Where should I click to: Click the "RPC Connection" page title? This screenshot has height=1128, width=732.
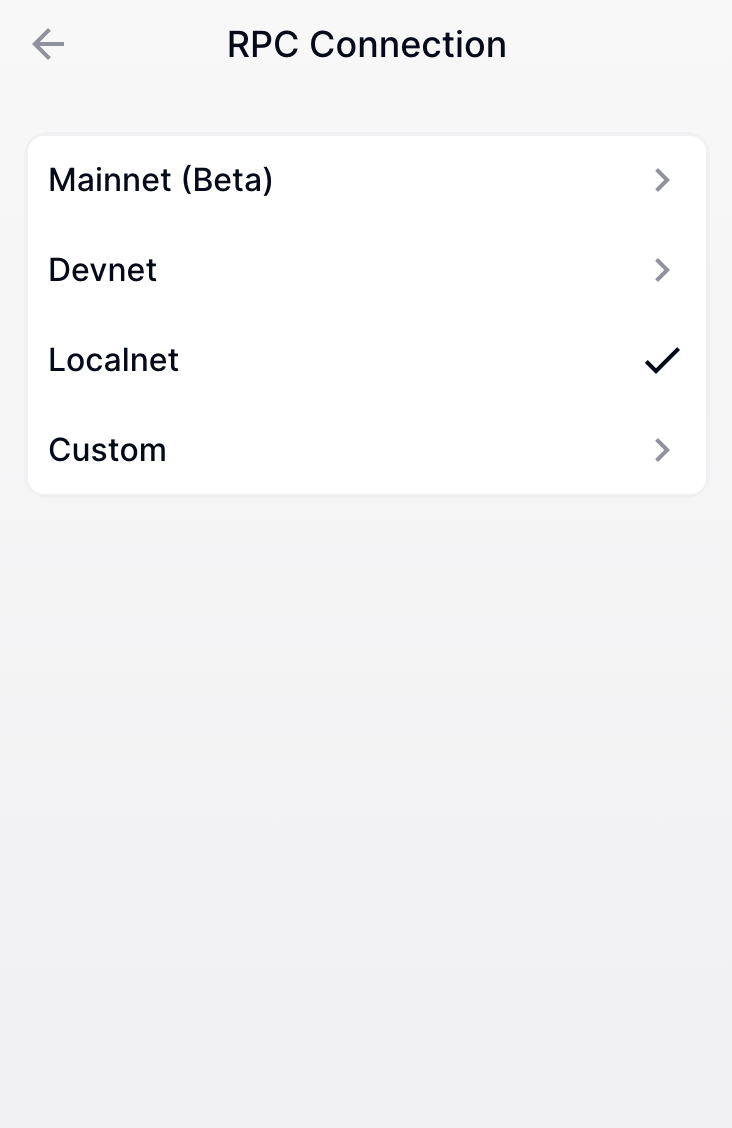pos(366,45)
